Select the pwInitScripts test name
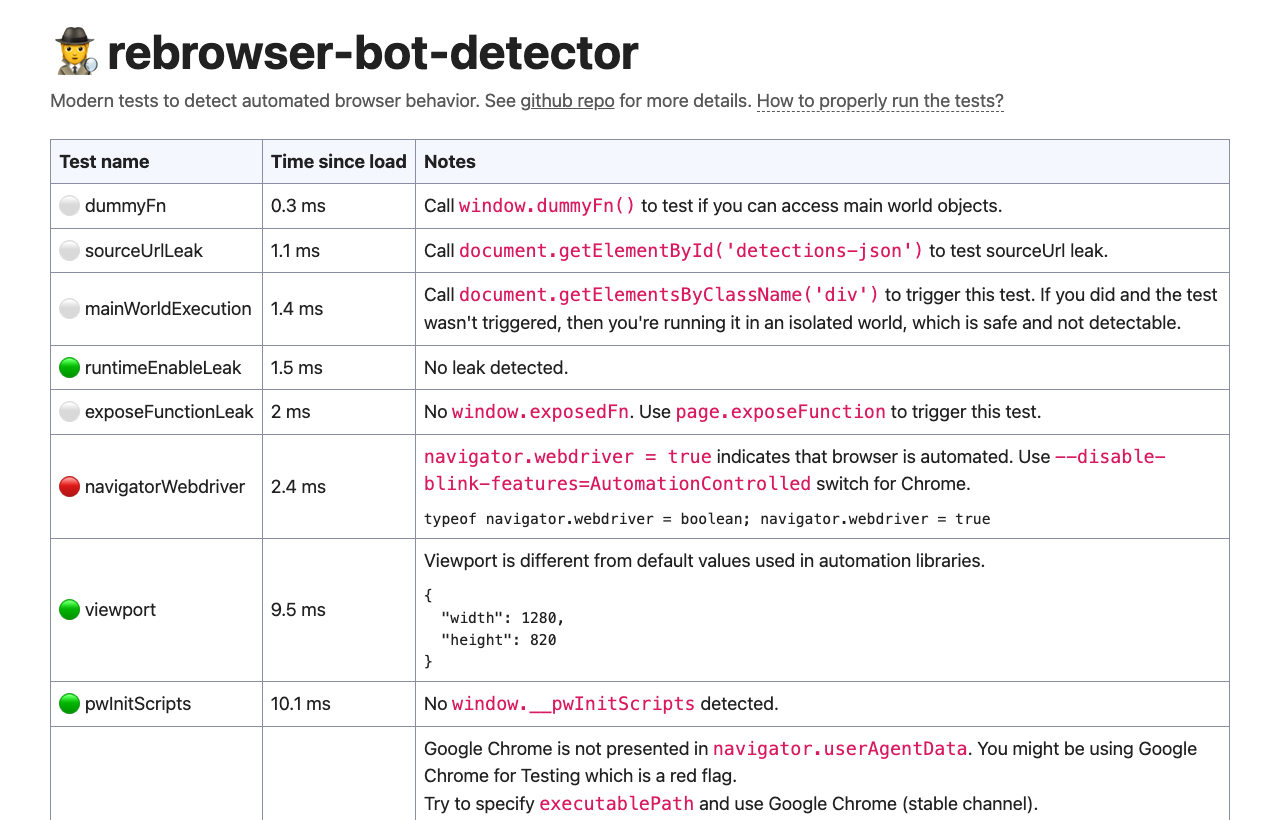 [x=138, y=704]
